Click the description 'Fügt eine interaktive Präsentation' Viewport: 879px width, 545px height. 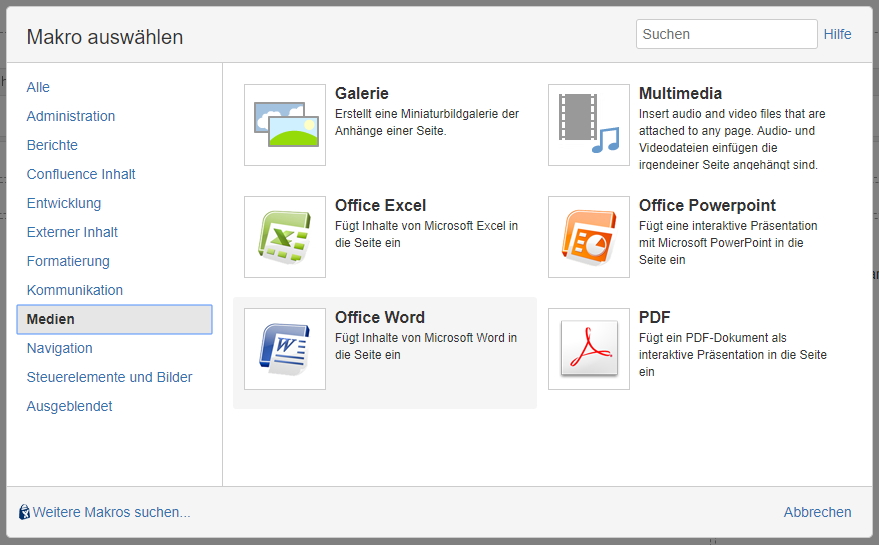tap(728, 243)
